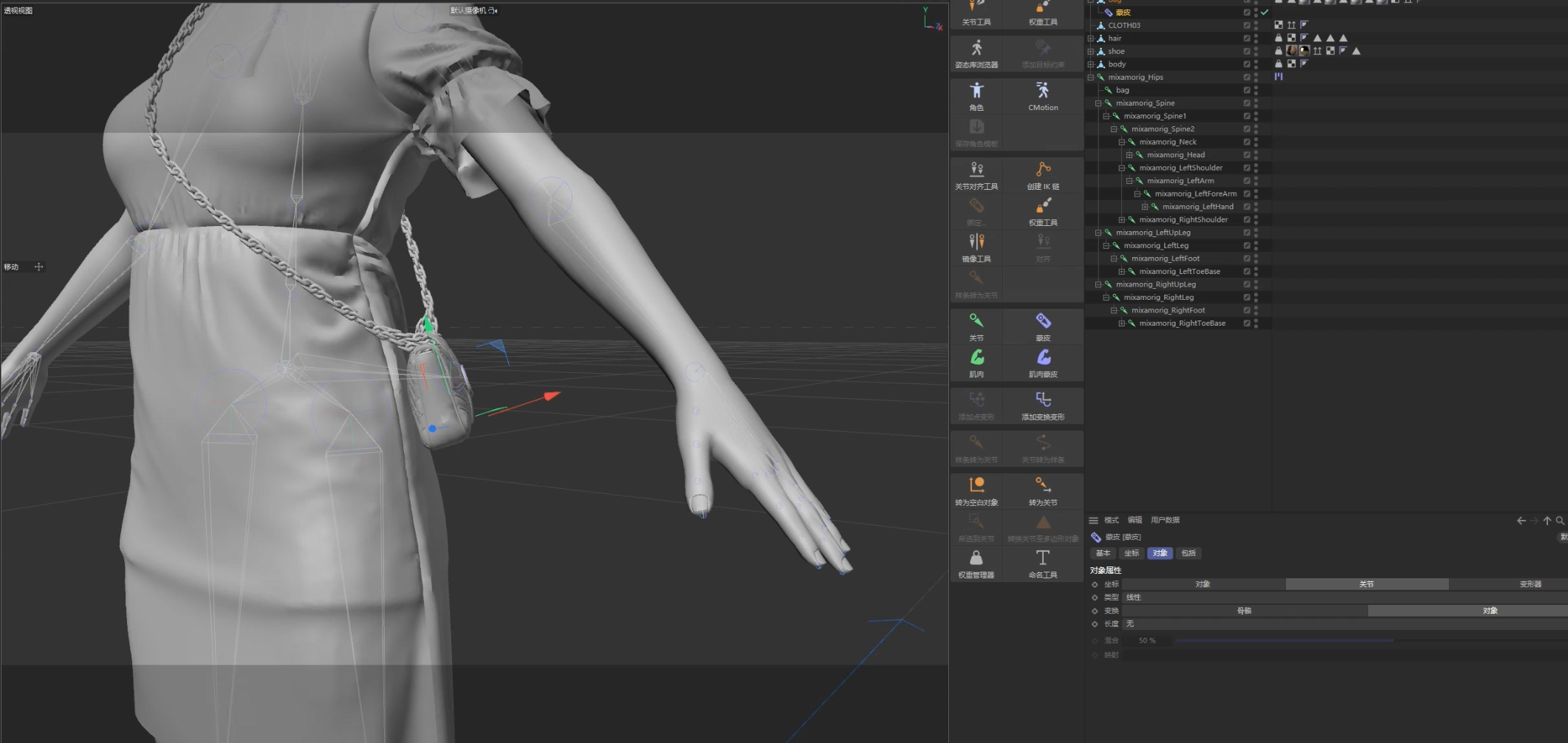Screen dimensions: 1568x743
Task: Open the 关节对齐工具 joint align tool
Action: point(976,176)
